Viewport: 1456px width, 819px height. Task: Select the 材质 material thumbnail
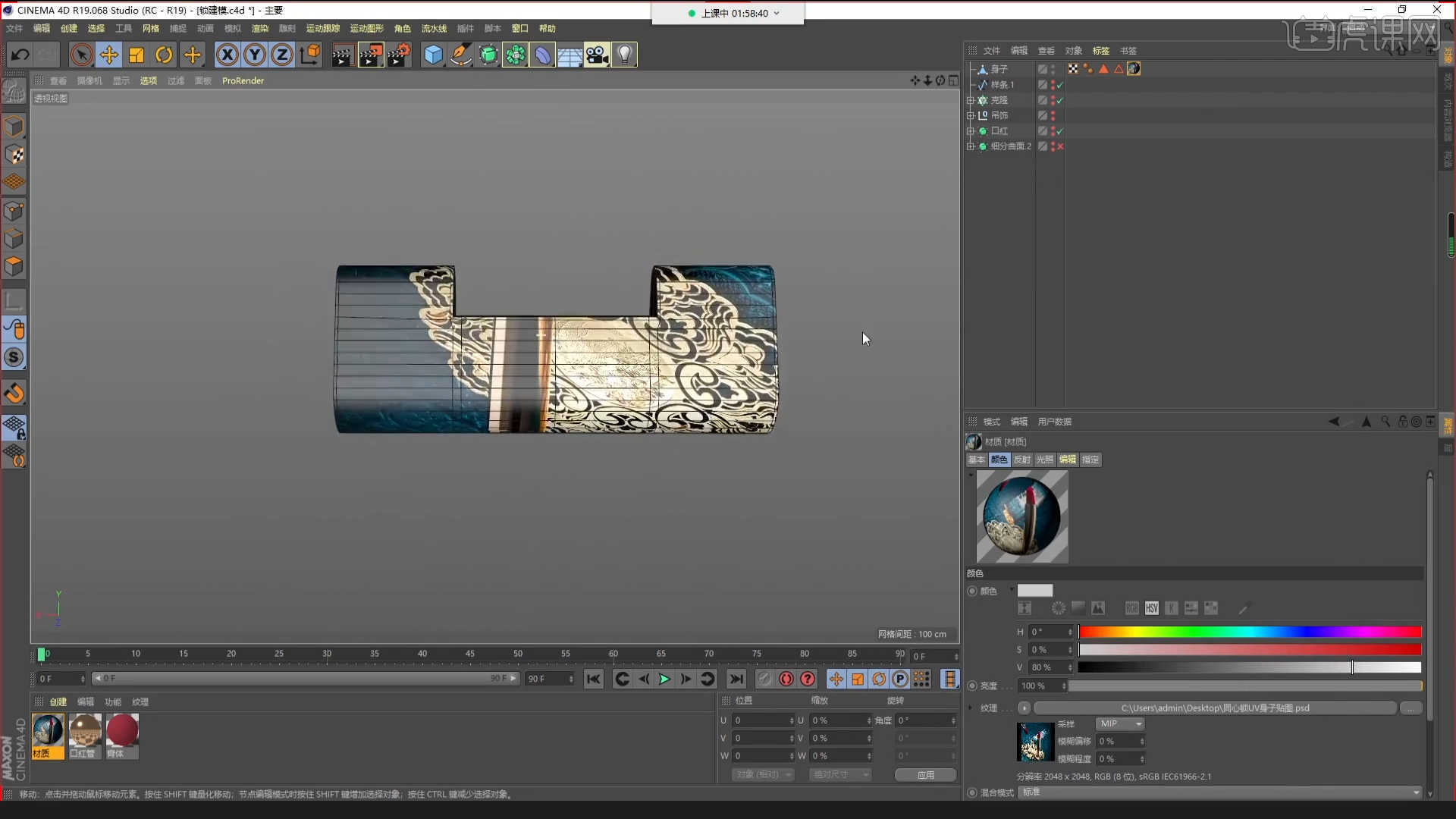[x=48, y=736]
